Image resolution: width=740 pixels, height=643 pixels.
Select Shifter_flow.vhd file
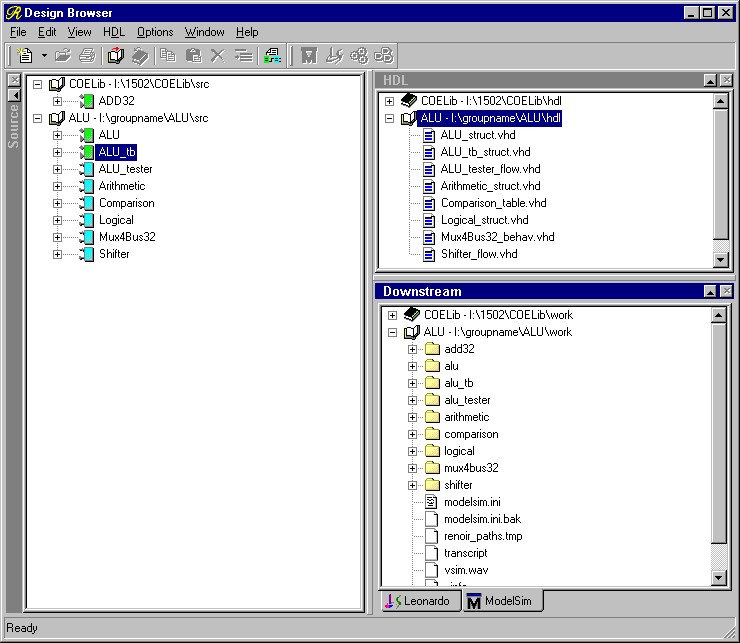(x=479, y=254)
